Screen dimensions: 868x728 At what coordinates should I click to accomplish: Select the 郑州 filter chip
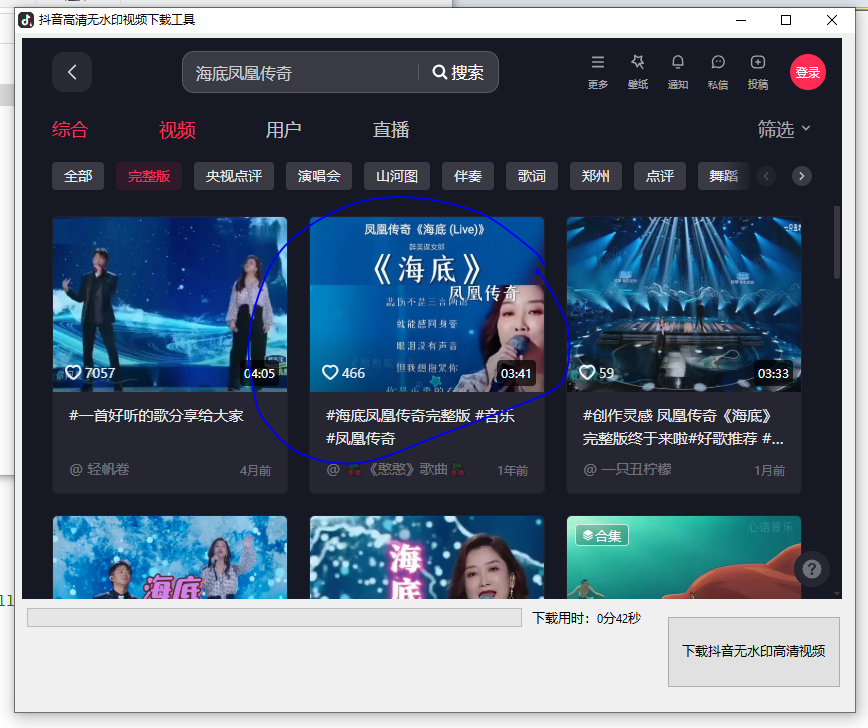pyautogui.click(x=596, y=176)
